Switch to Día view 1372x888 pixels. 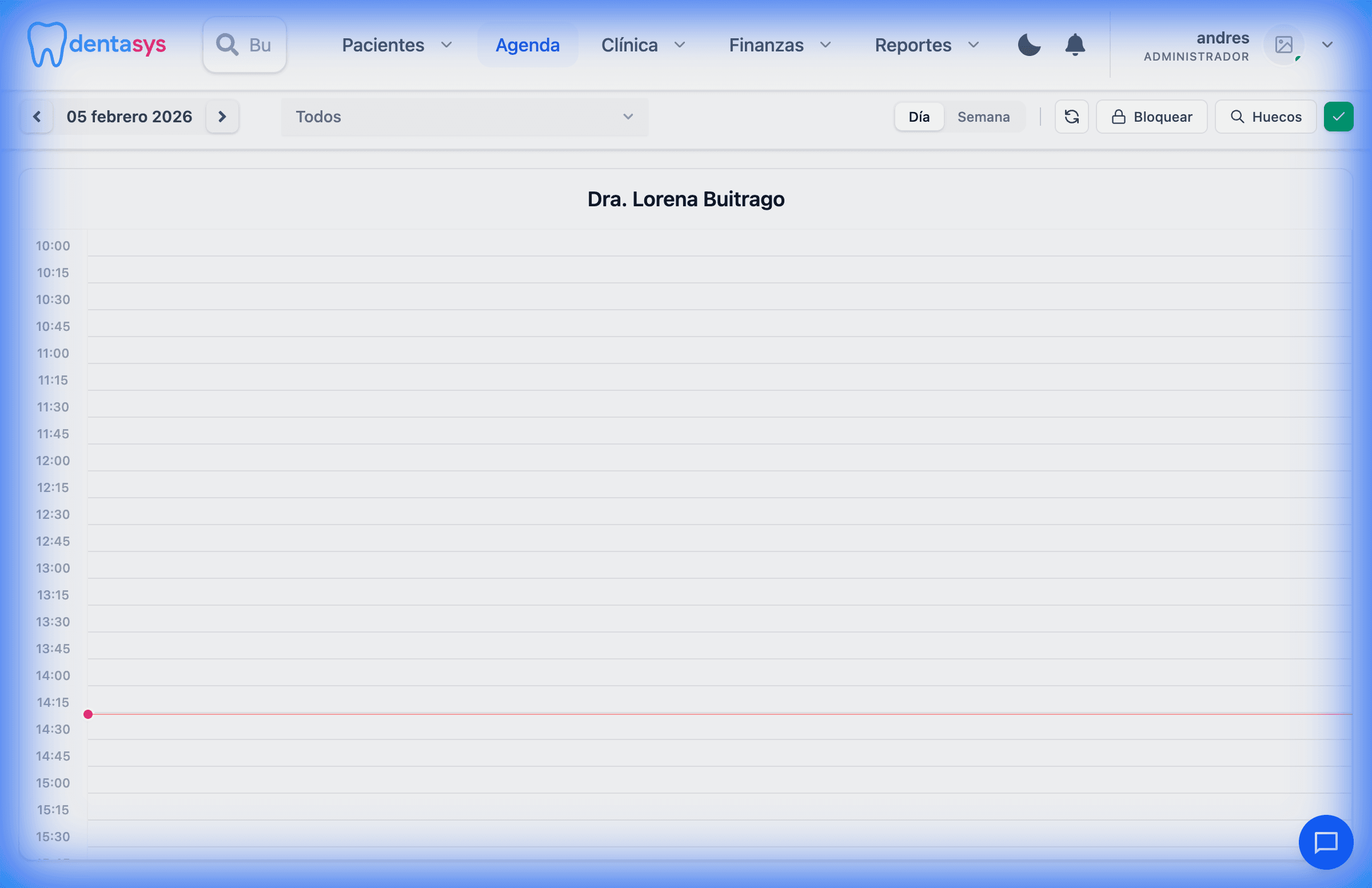tap(919, 117)
